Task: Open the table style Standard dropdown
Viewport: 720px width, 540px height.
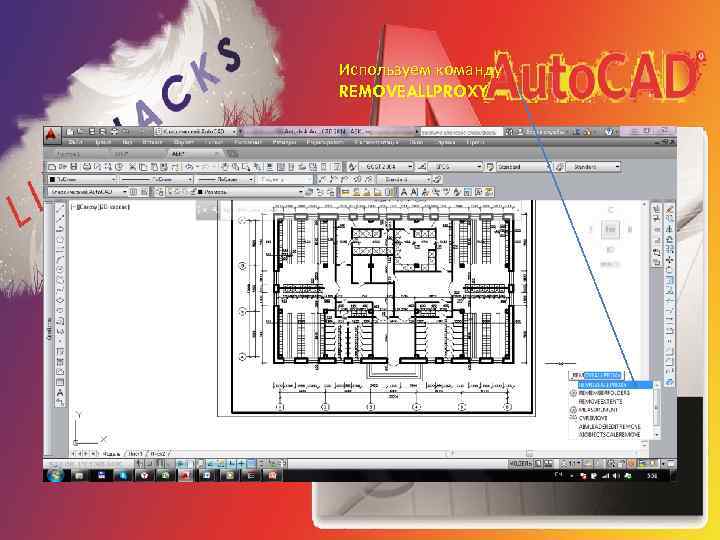Action: pos(523,167)
